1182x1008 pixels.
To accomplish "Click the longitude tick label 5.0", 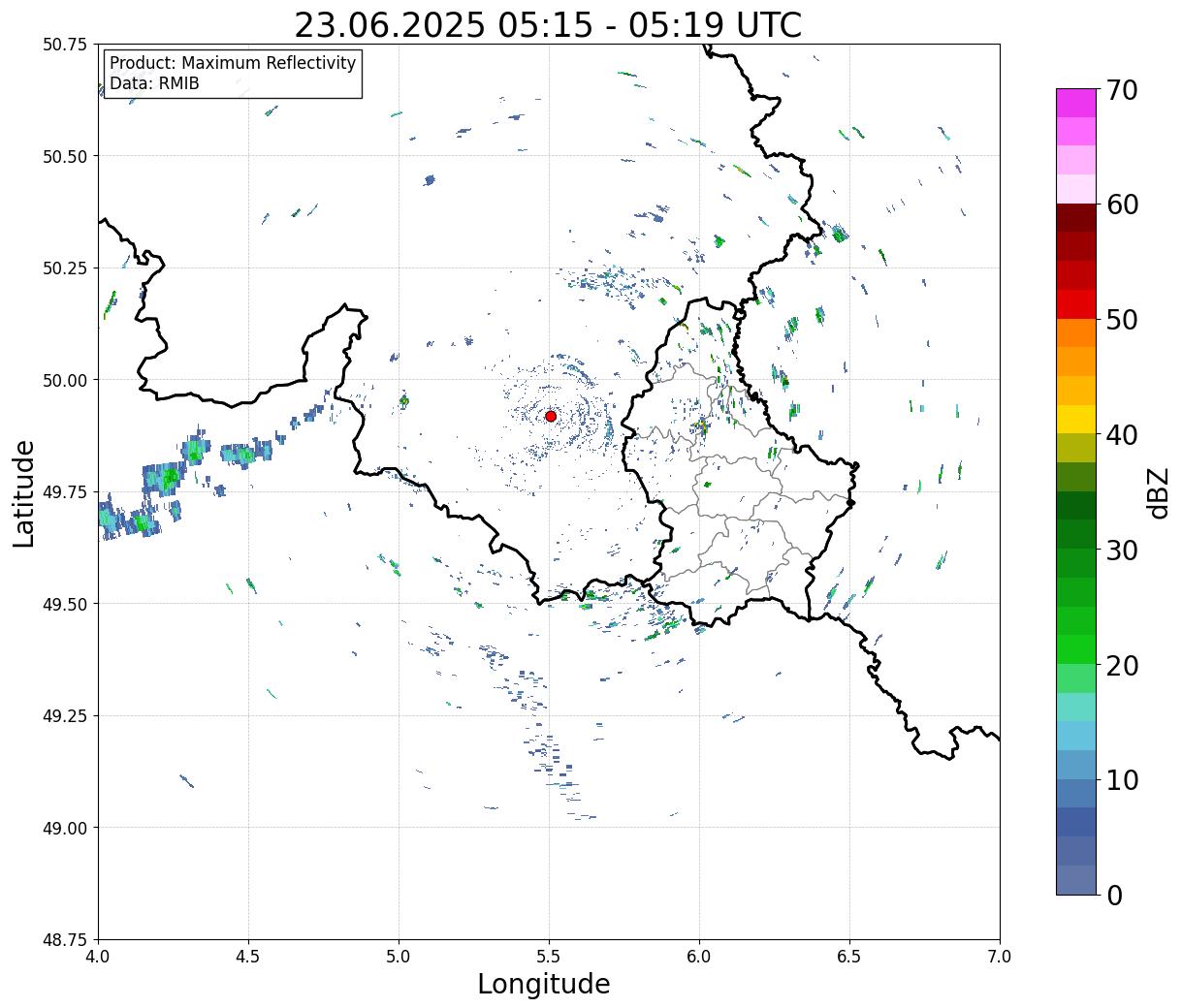I will tap(399, 957).
